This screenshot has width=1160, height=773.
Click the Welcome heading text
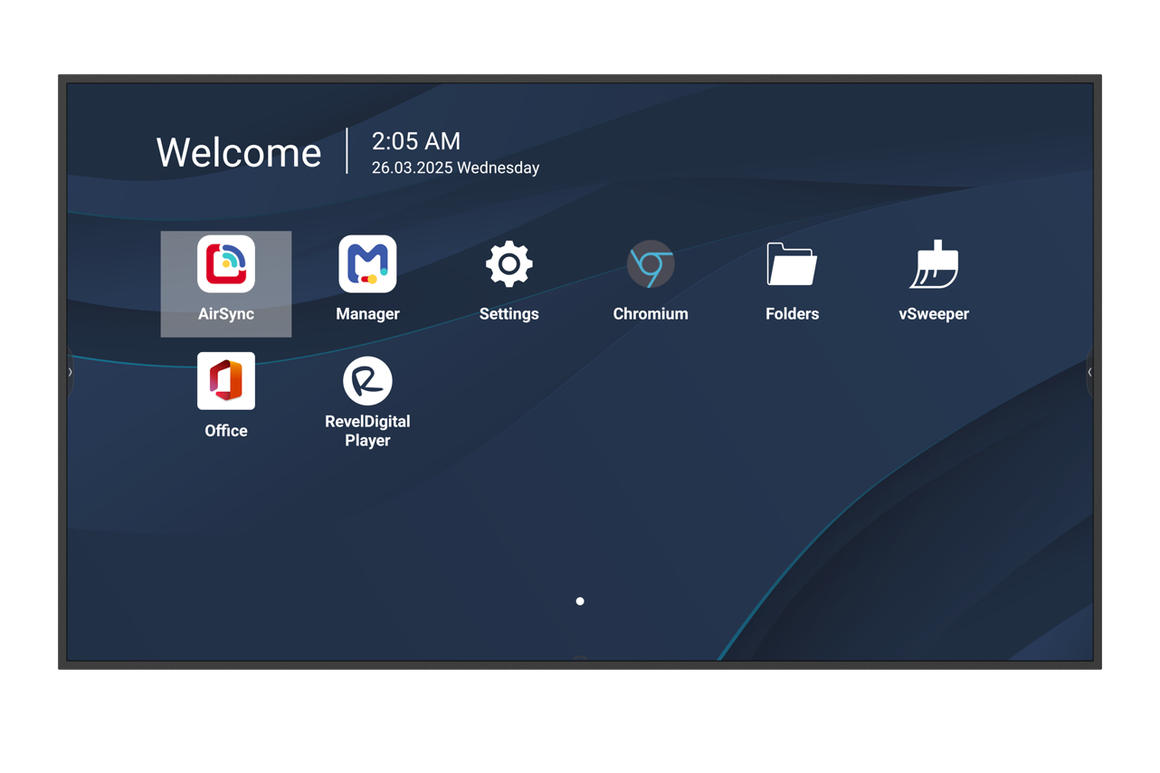[x=239, y=152]
